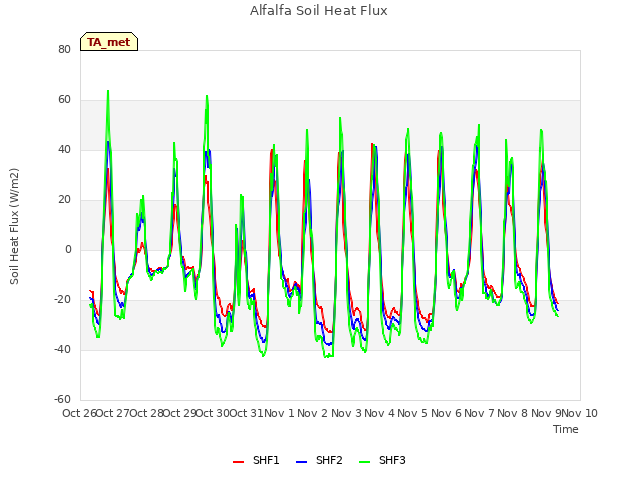Click the green SHF3 legend color marker
The width and height of the screenshot is (640, 480).
tap(364, 462)
